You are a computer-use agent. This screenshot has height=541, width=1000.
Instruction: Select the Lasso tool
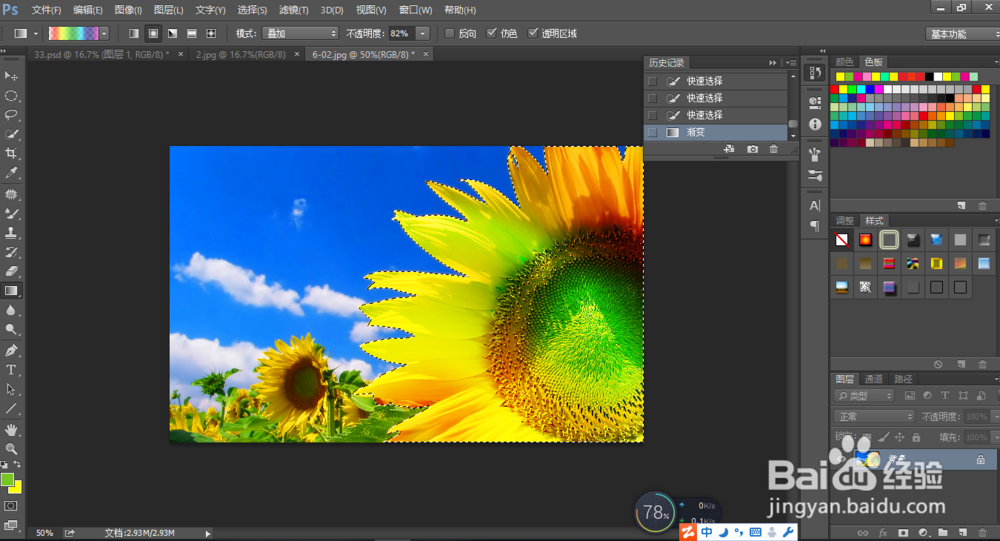point(11,115)
